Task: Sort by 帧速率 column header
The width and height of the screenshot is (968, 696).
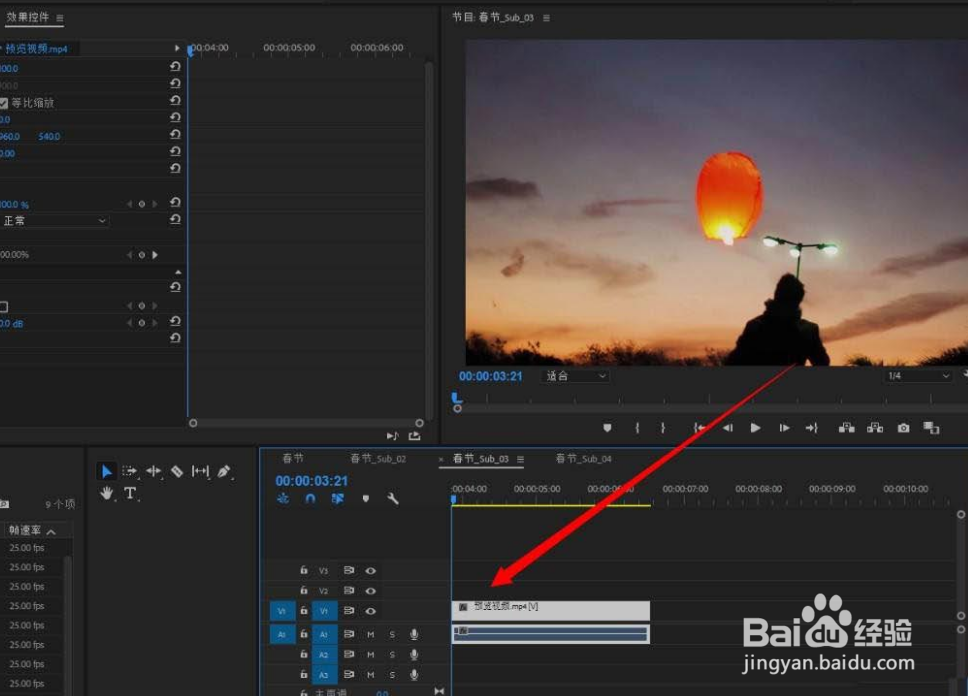Action: tap(25, 530)
